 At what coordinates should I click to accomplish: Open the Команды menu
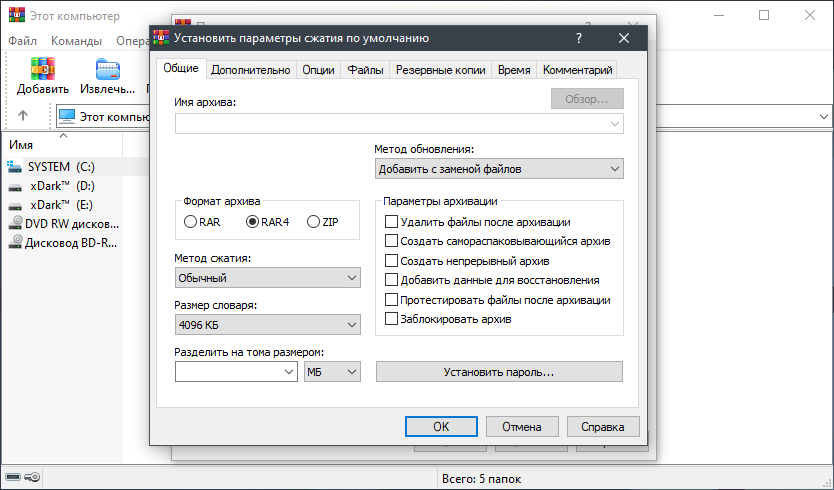(x=76, y=41)
